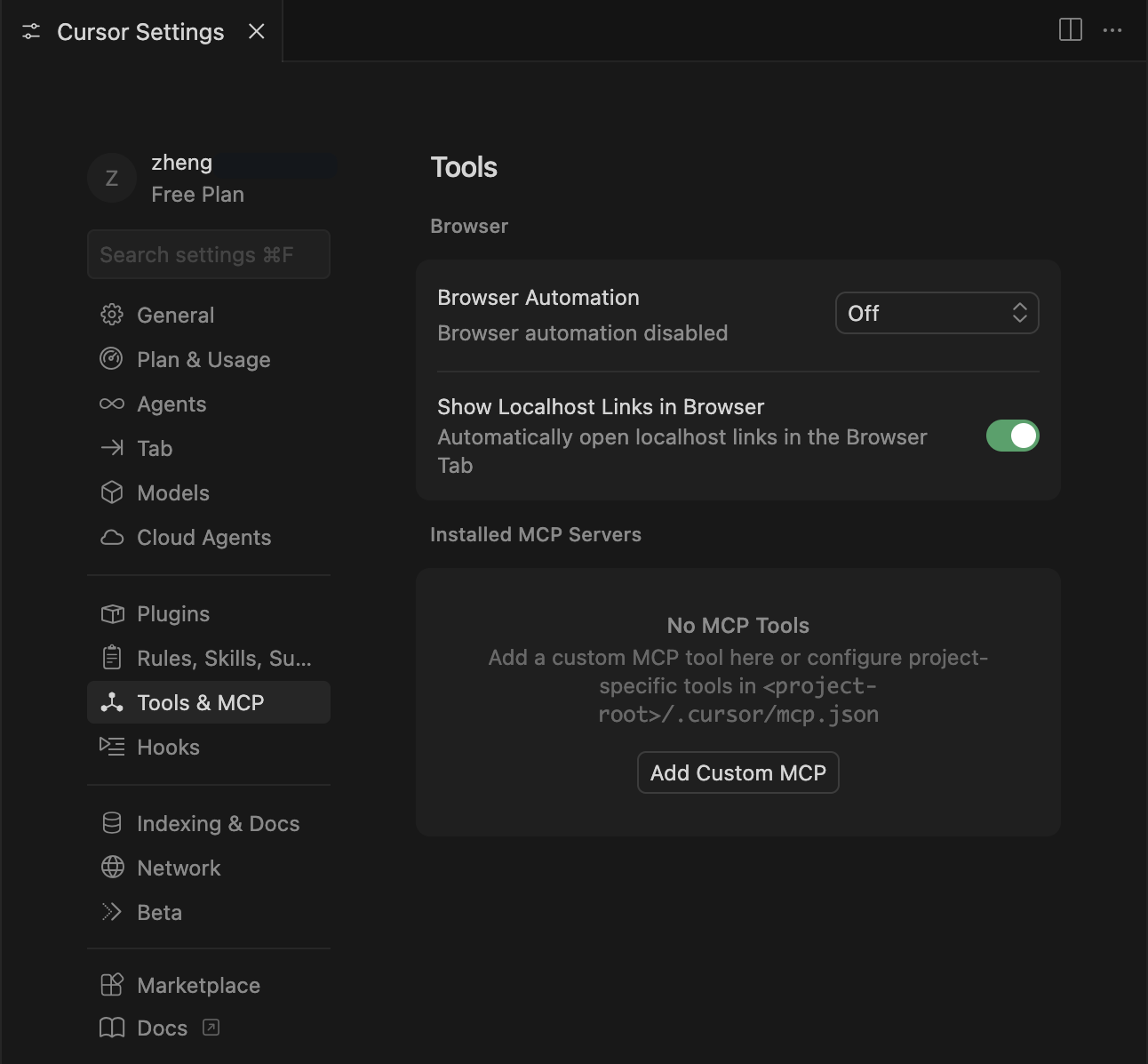The width and height of the screenshot is (1148, 1064).
Task: Click the Search settings field
Action: point(208,254)
